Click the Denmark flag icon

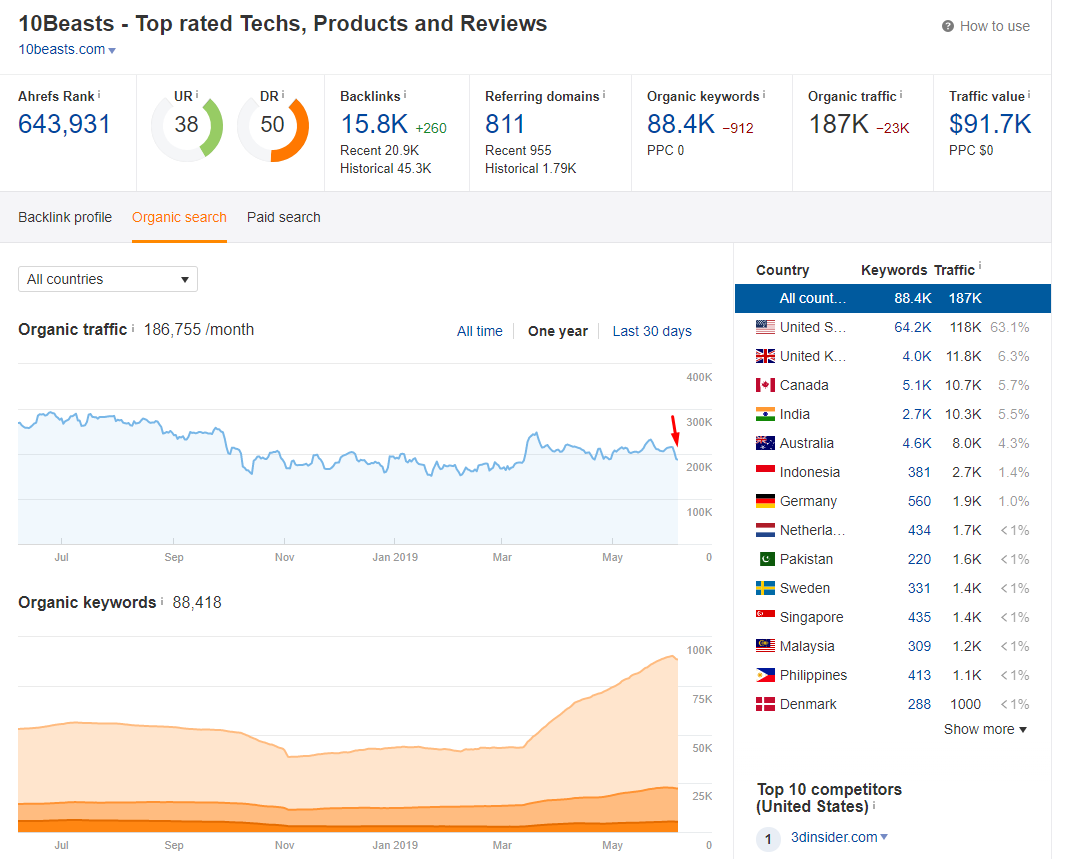[765, 704]
